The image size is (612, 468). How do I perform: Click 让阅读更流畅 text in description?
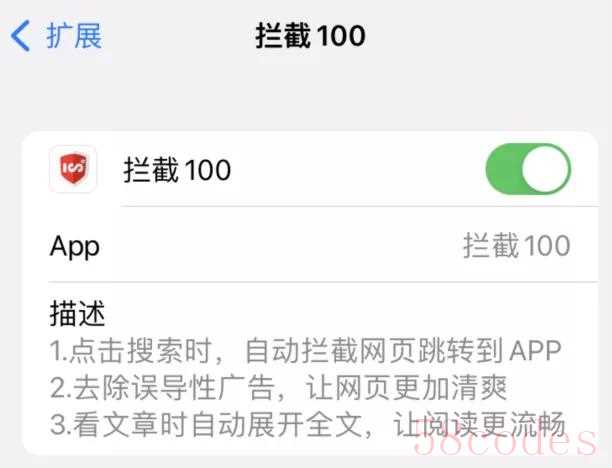point(479,424)
